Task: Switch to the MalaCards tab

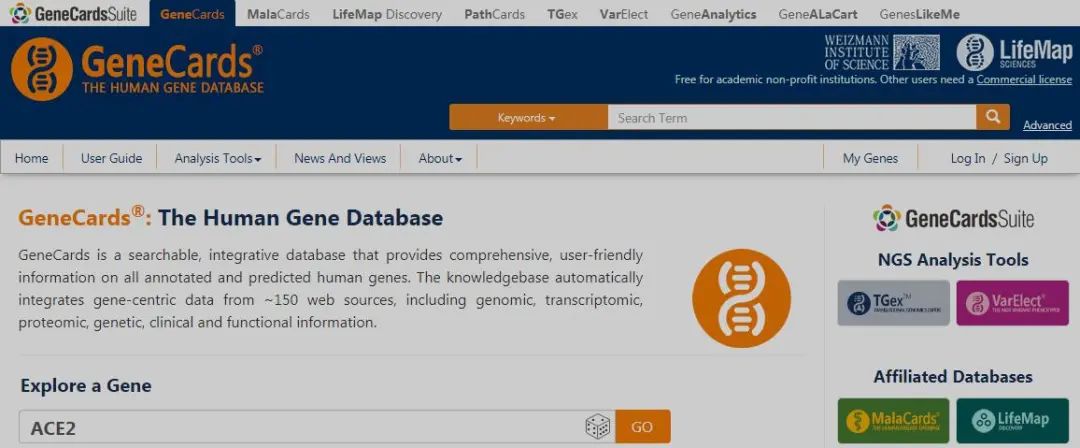Action: [278, 14]
